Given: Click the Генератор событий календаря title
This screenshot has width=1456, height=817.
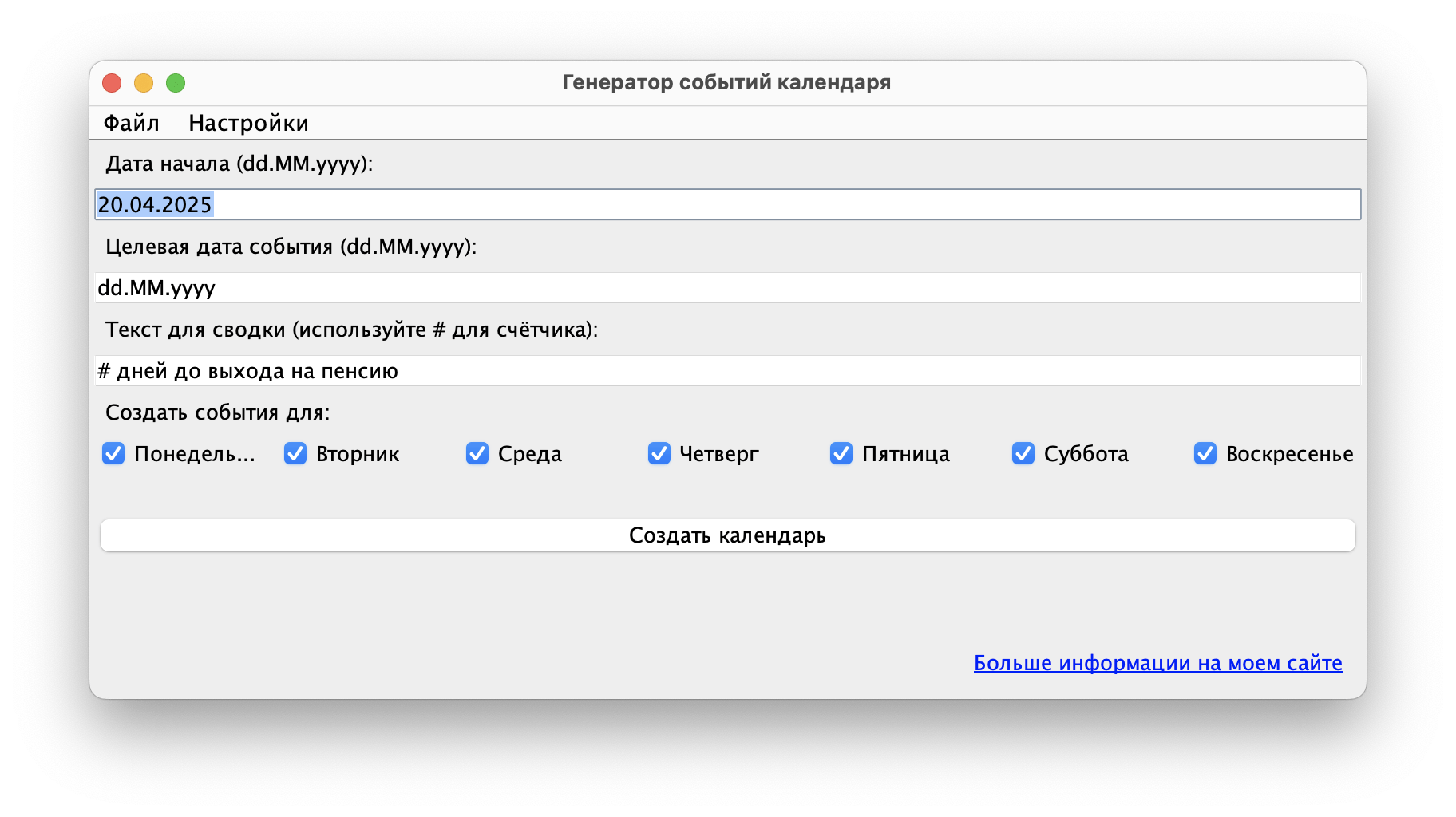Looking at the screenshot, I should (726, 82).
